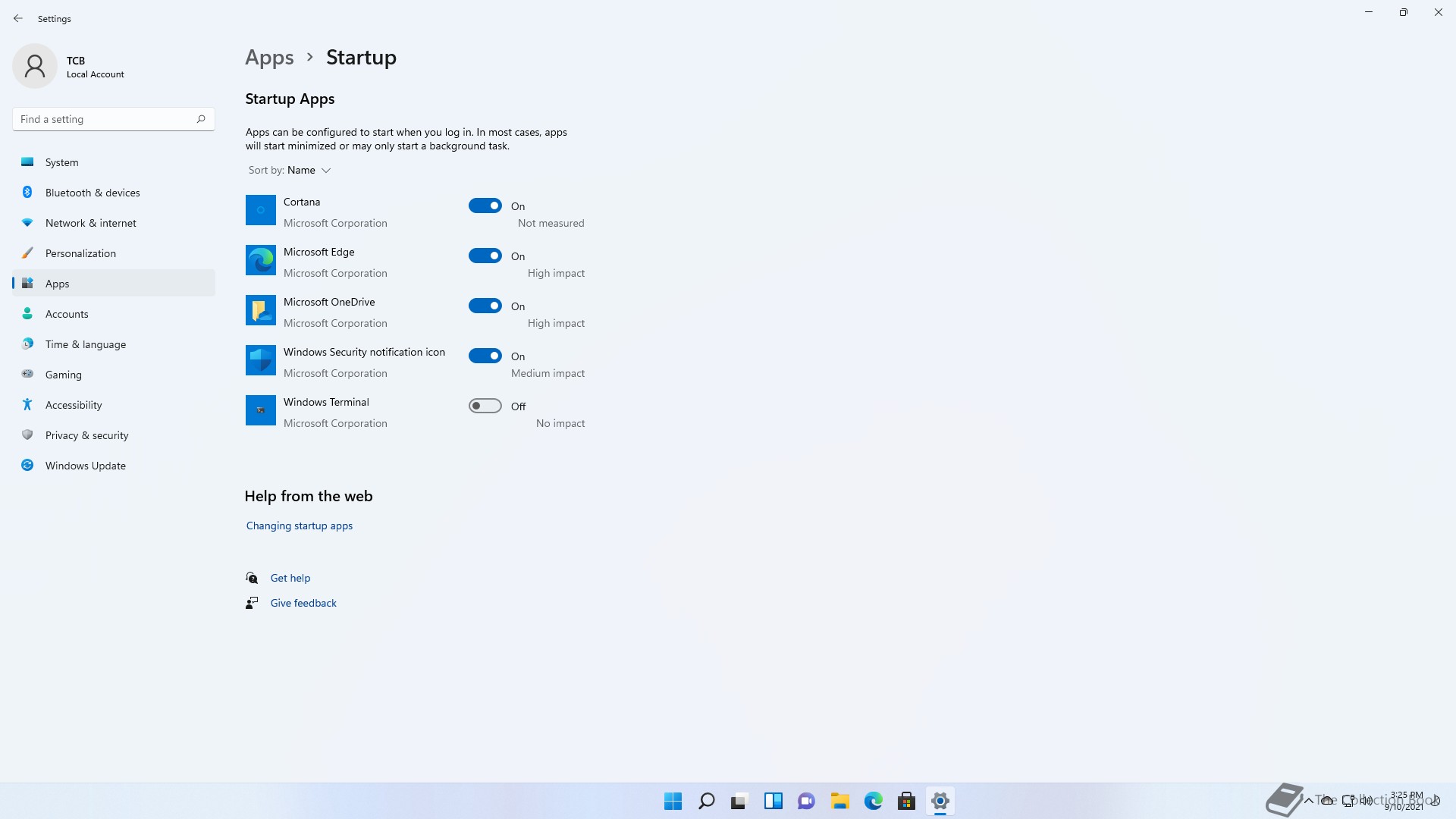The width and height of the screenshot is (1456, 819).
Task: Enable Windows Terminal startup toggle
Action: [485, 406]
